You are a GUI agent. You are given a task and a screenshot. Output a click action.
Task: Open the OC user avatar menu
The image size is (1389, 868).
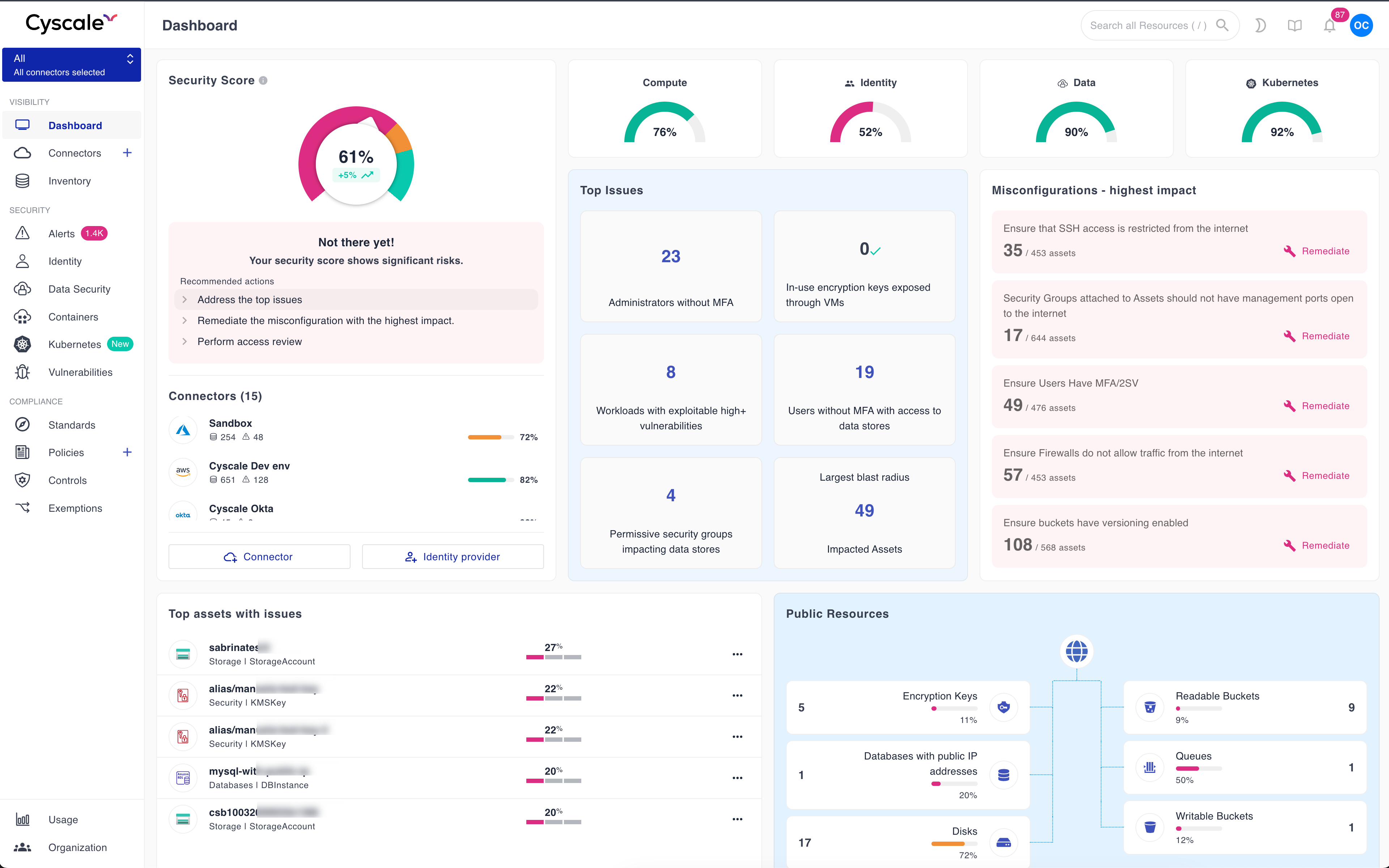(x=1361, y=26)
